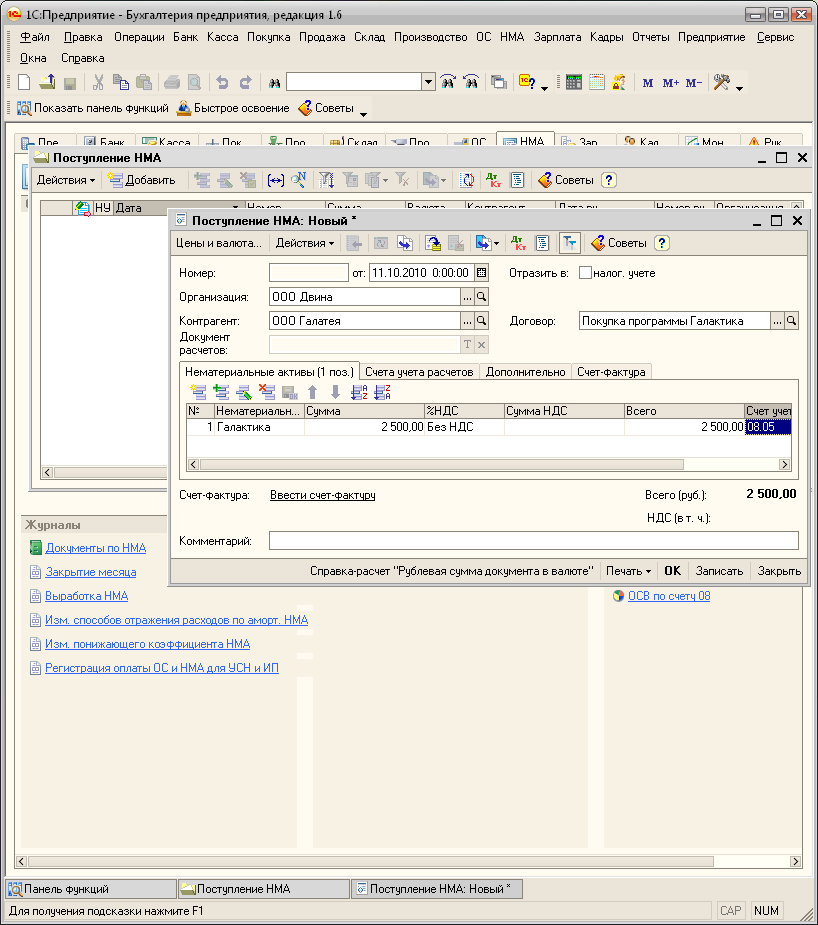
Task: Open the Зарплата menu
Action: pyautogui.click(x=557, y=37)
